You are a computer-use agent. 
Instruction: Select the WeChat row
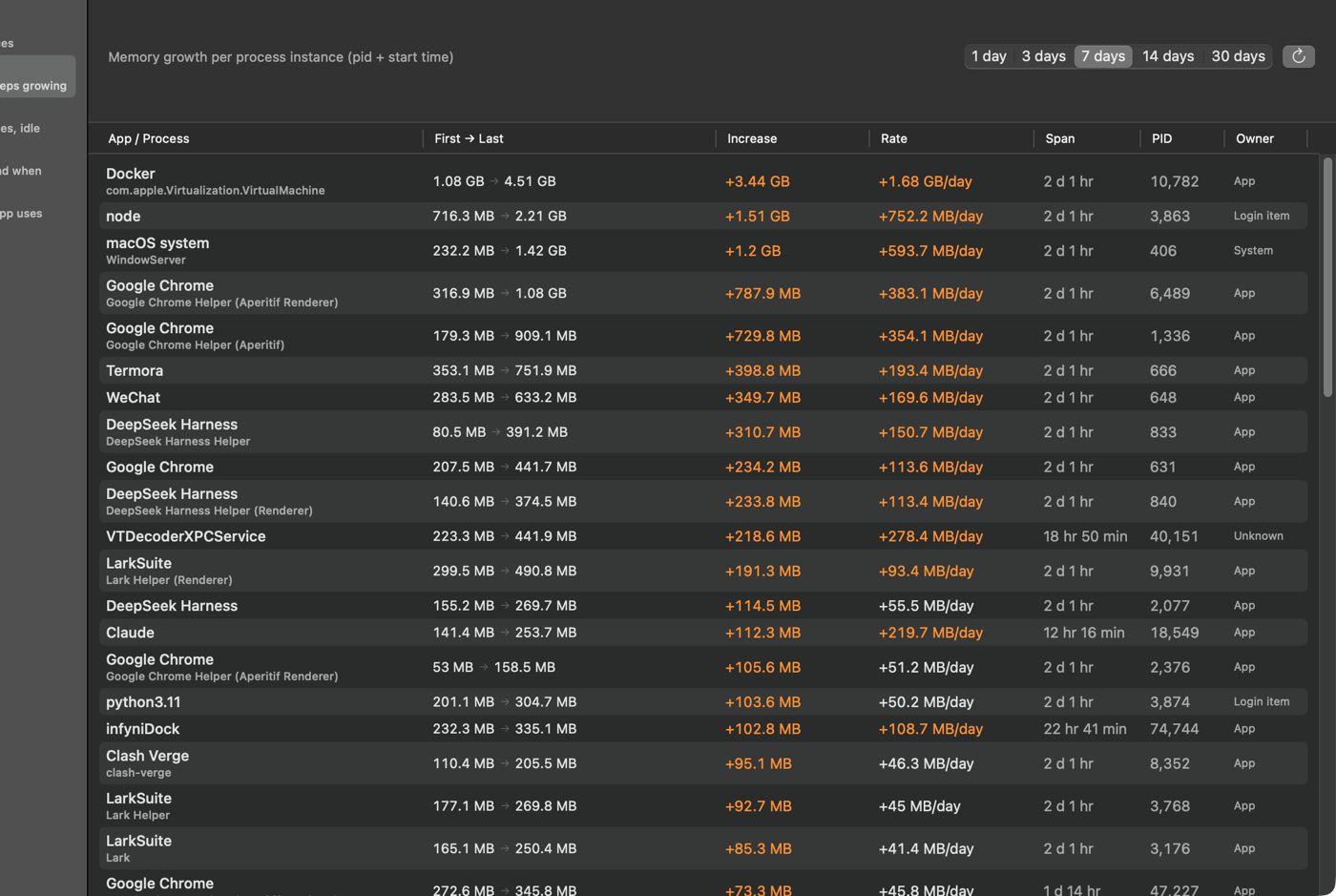pos(703,397)
